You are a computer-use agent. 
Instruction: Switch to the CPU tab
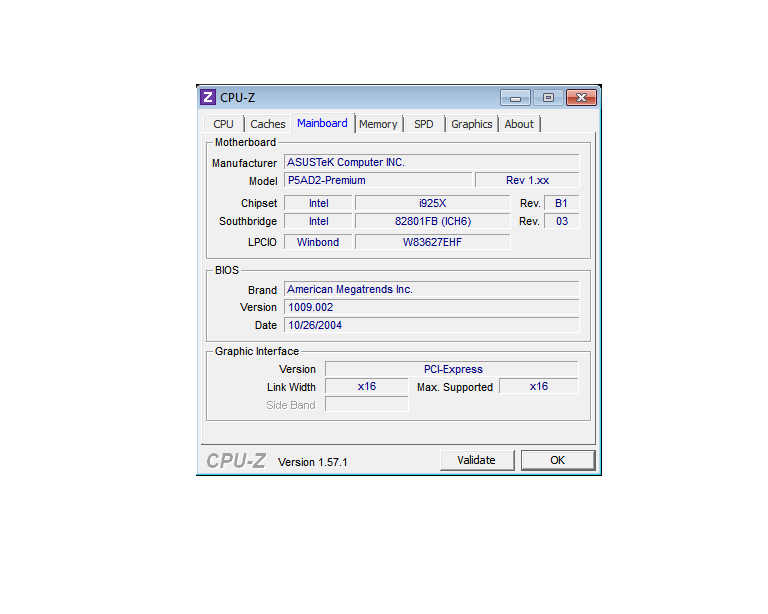coord(223,124)
